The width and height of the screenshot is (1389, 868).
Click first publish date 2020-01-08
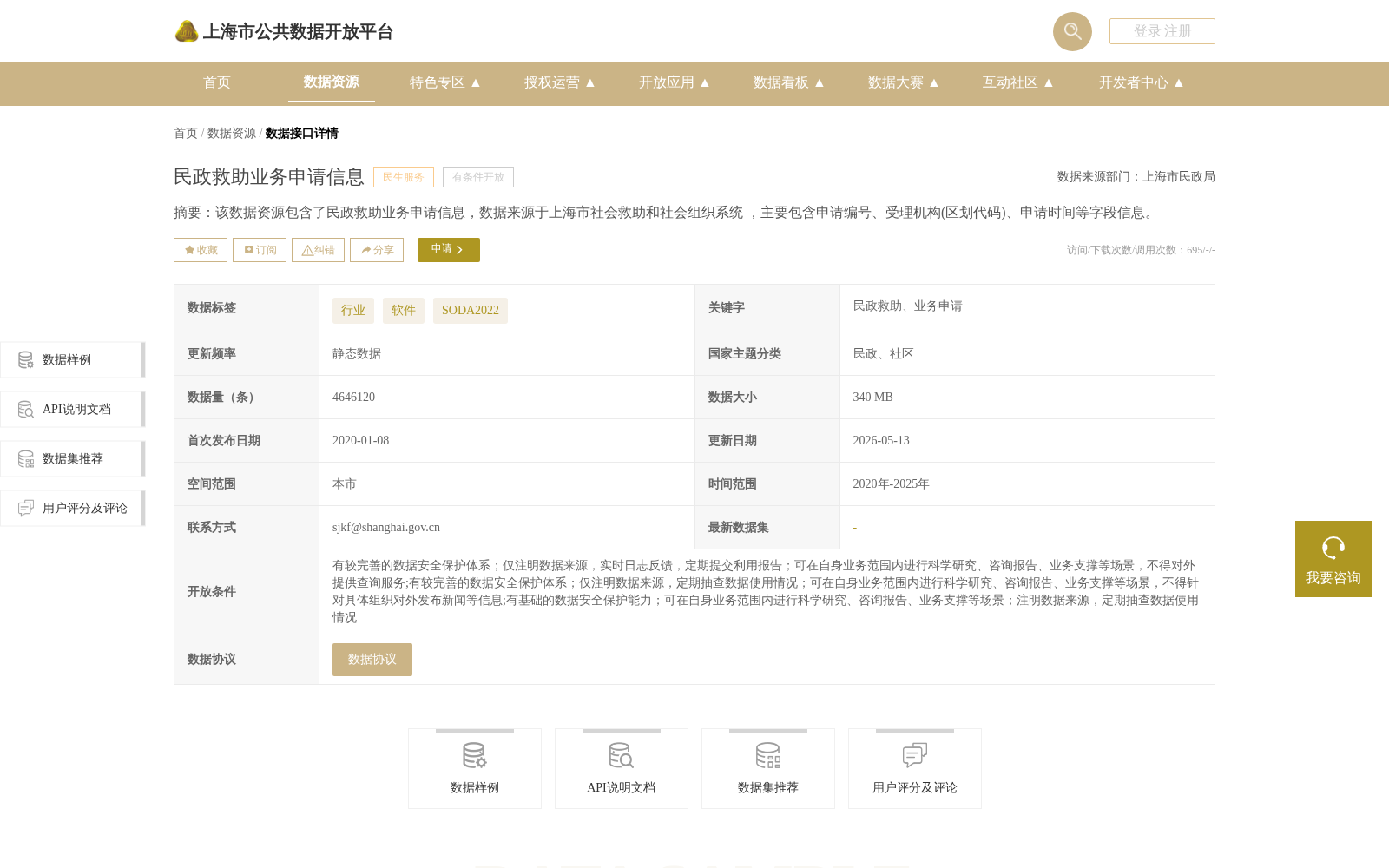tap(361, 441)
